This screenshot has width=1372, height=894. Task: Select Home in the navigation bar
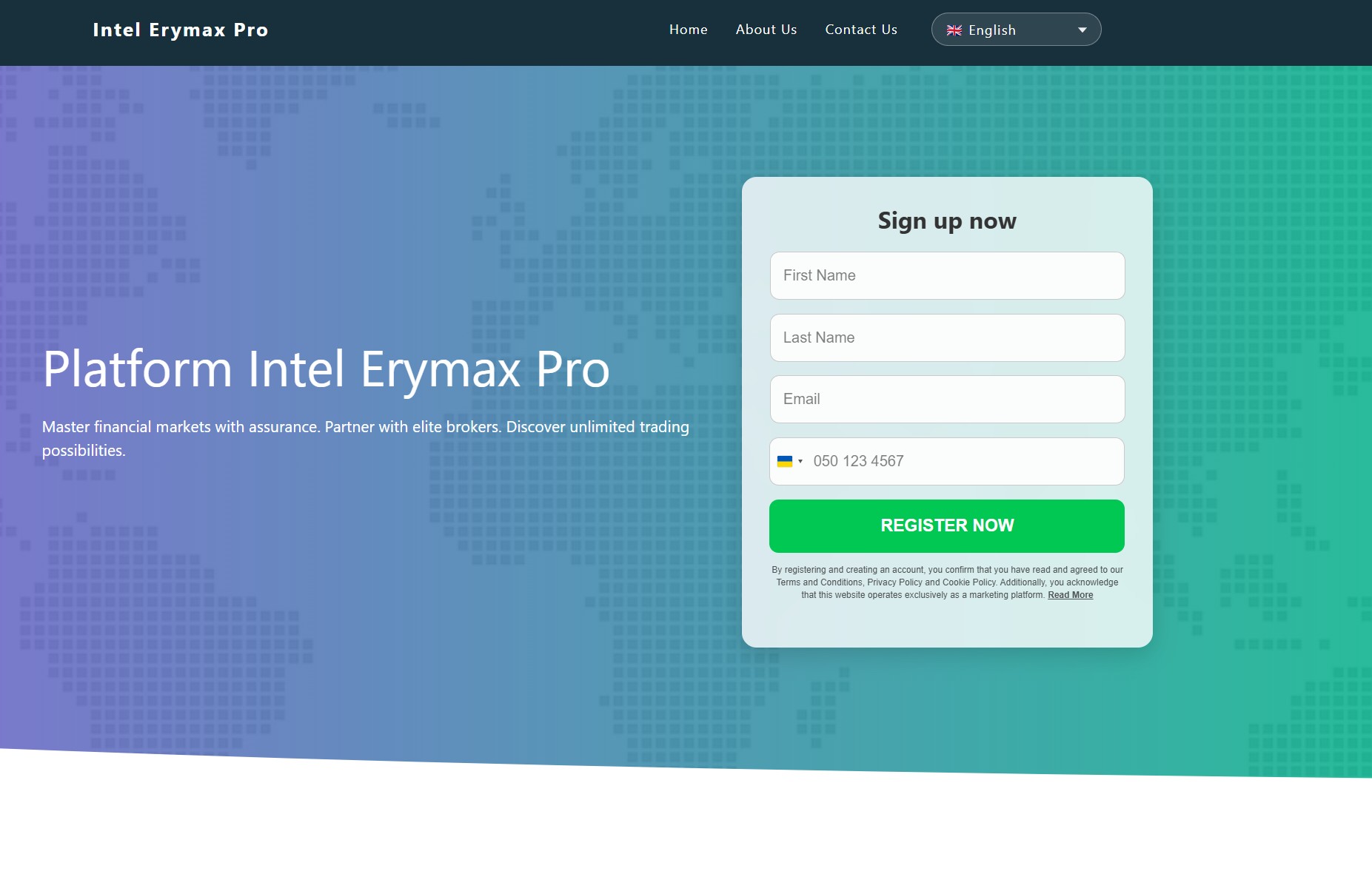(688, 30)
